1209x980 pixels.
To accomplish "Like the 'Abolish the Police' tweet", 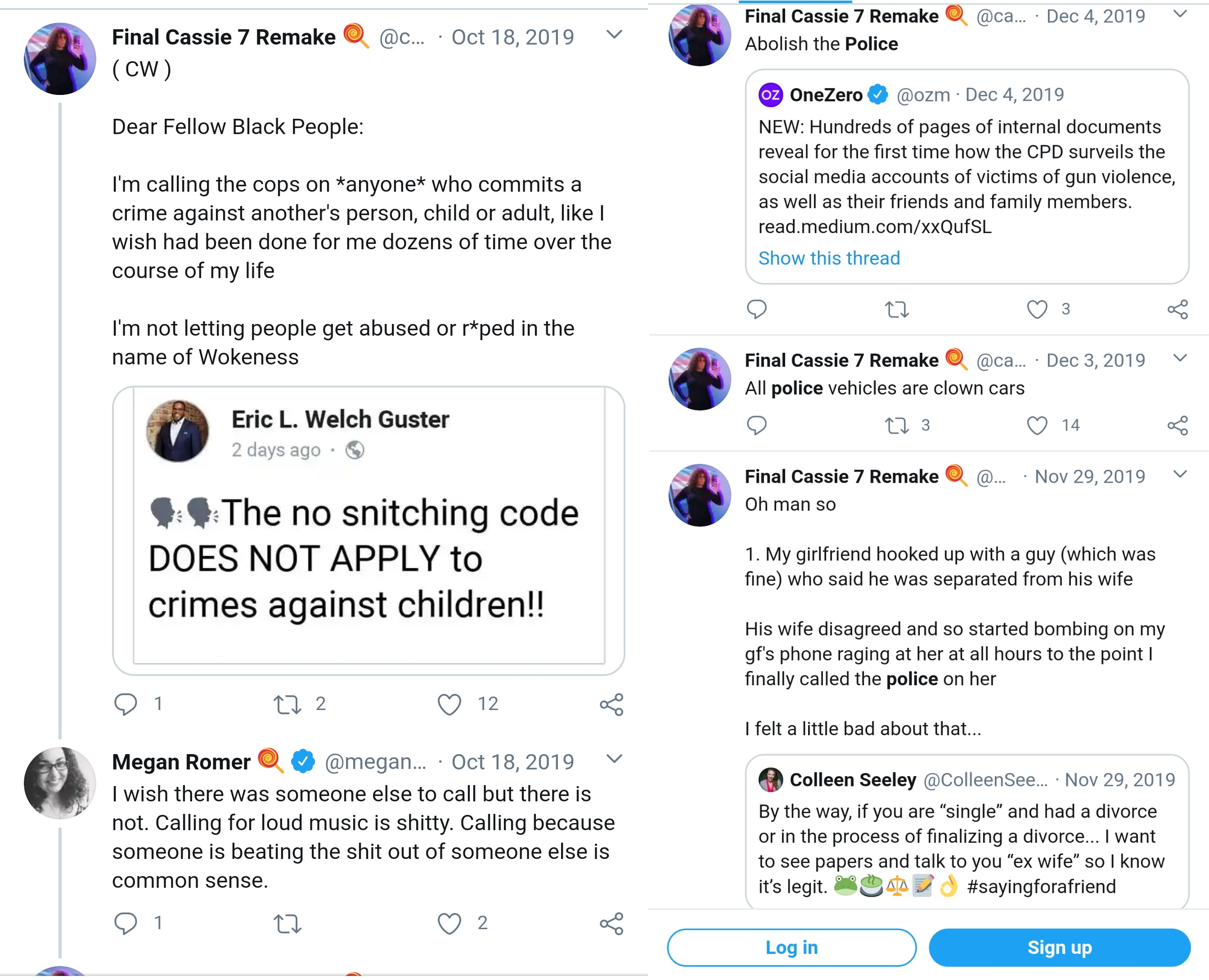I will pos(1037,309).
